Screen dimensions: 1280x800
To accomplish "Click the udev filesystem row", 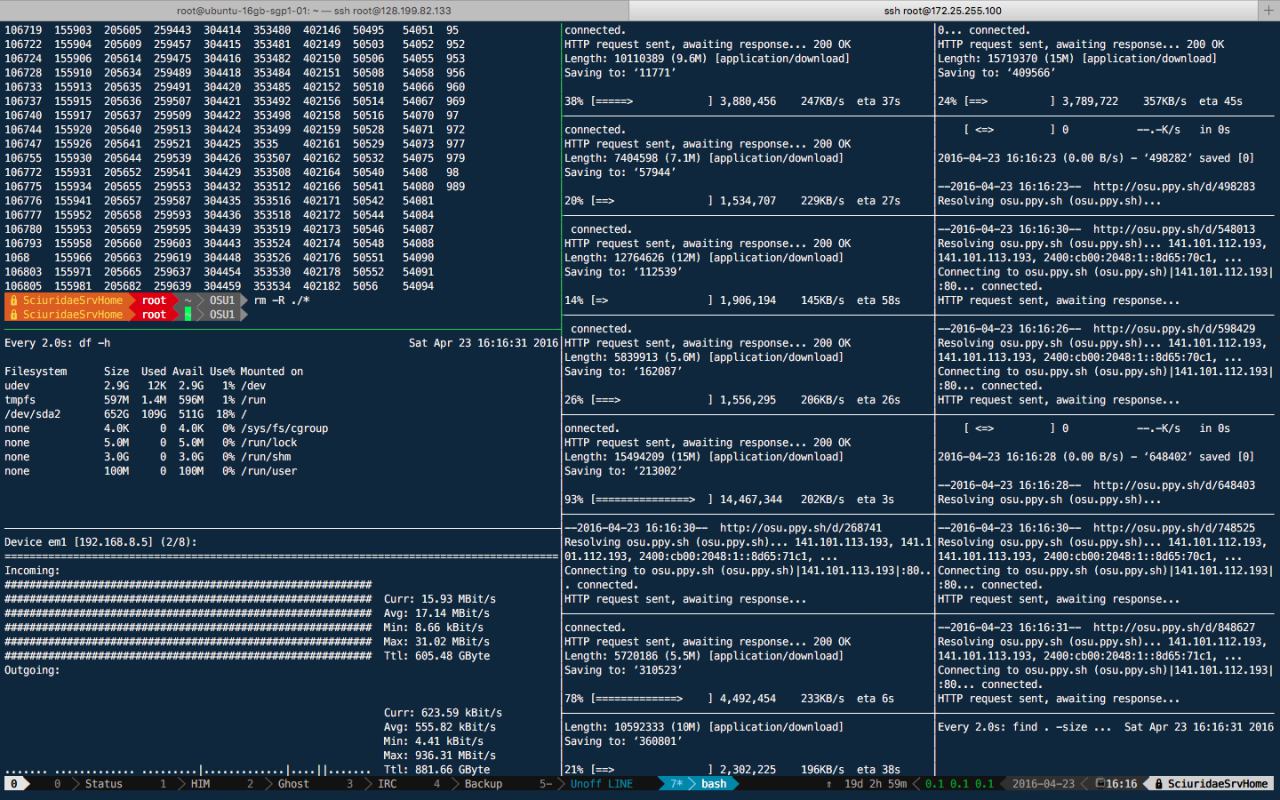I will [134, 386].
